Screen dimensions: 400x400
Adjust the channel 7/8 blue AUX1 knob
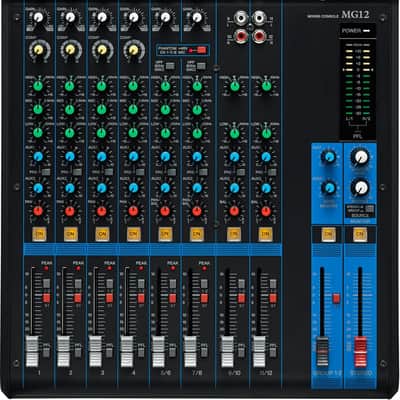pos(197,156)
